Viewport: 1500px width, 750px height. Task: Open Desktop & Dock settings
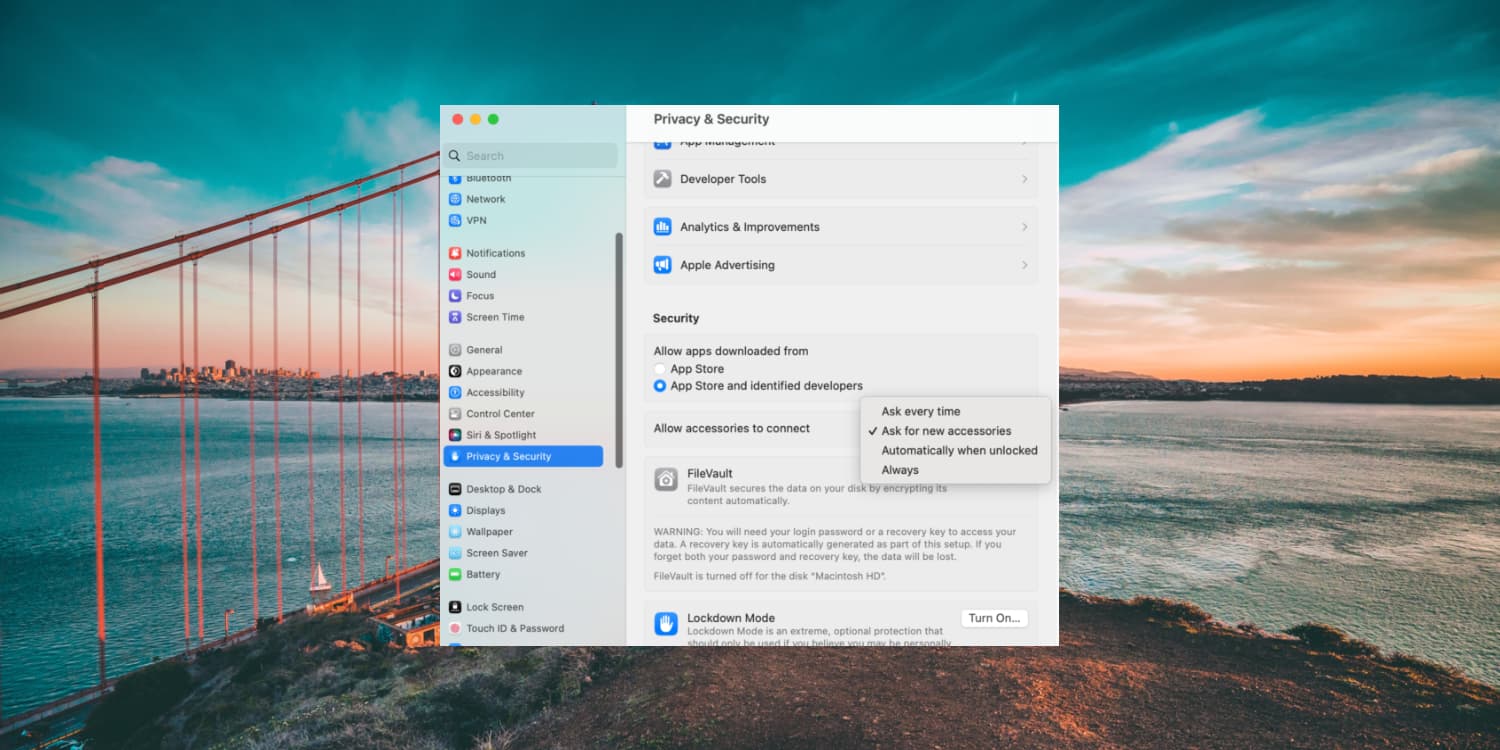tap(503, 489)
